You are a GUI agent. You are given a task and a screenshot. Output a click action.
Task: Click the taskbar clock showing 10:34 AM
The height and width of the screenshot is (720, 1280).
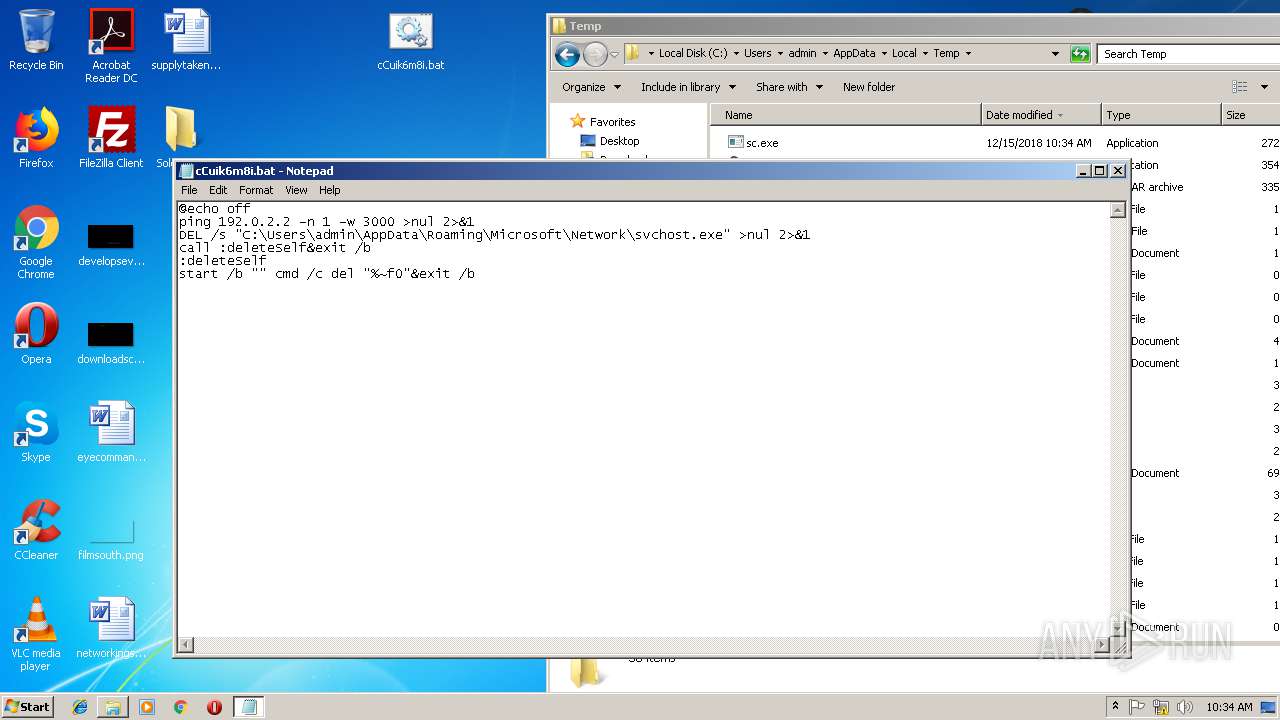click(x=1229, y=707)
